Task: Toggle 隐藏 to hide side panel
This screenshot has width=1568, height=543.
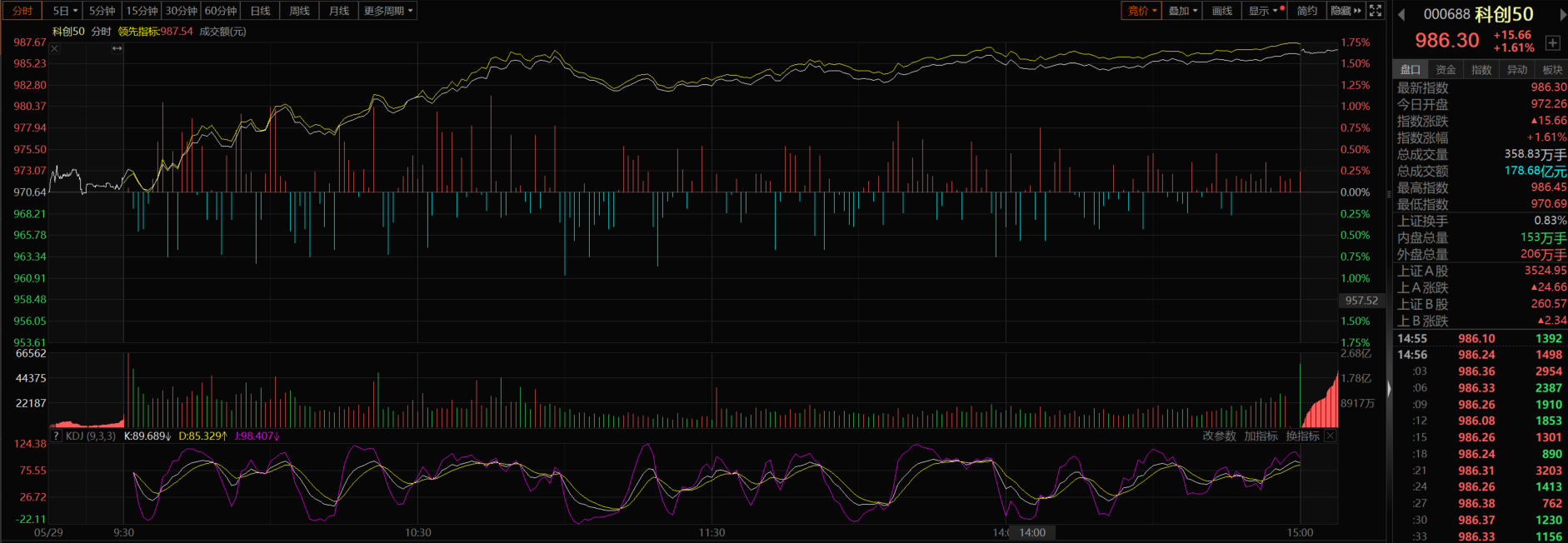Action: coord(1345,11)
